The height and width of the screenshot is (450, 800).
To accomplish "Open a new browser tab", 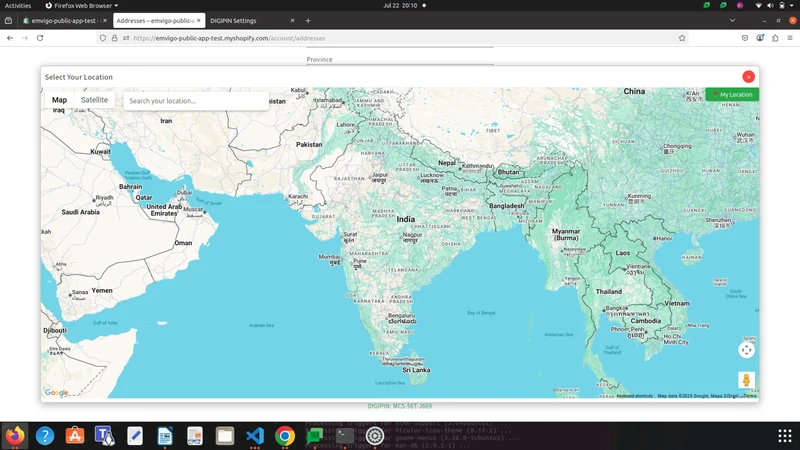I will (x=308, y=21).
